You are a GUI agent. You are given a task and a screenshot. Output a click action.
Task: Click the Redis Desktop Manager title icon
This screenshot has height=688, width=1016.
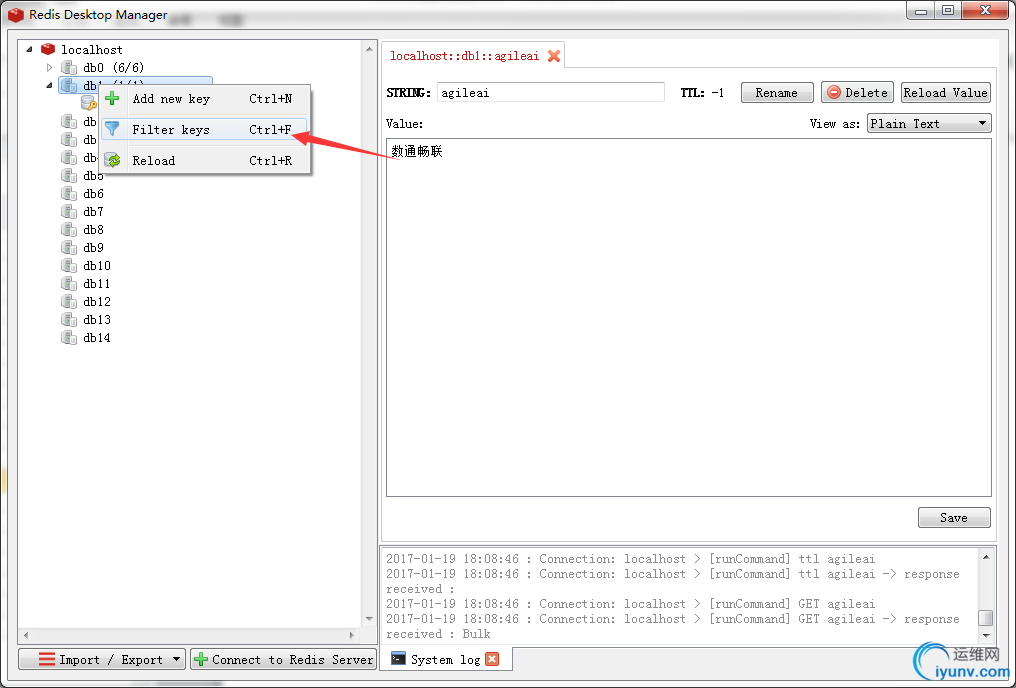(x=16, y=14)
